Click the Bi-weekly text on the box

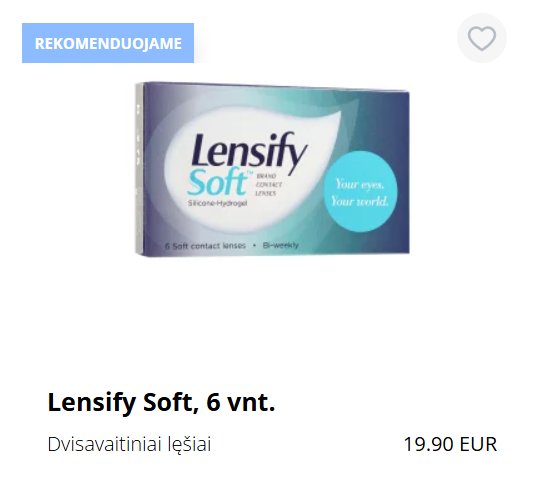coord(281,245)
